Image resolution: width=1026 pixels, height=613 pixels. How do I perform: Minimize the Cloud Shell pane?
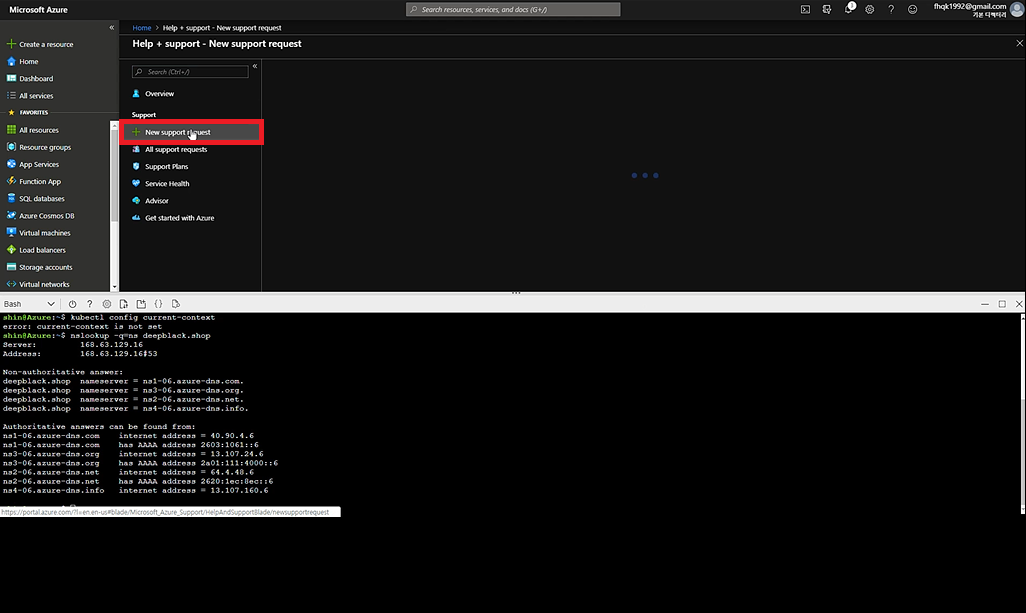[985, 304]
